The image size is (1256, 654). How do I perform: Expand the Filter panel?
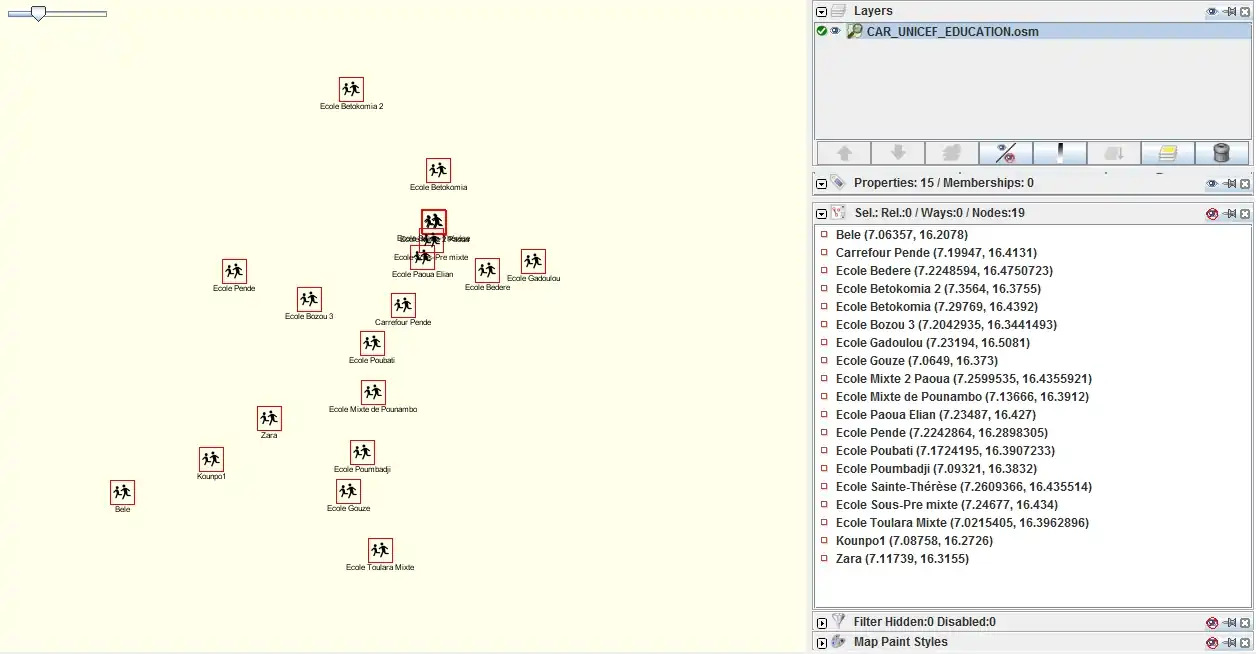click(x=822, y=622)
